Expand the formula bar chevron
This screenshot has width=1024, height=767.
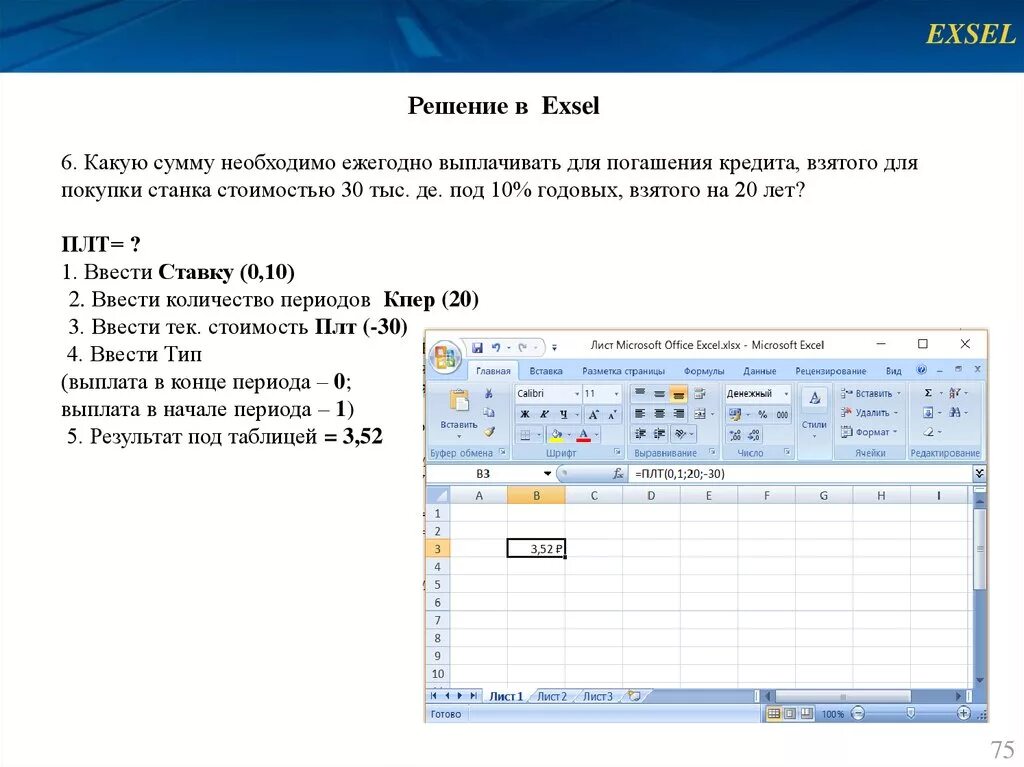coord(979,474)
